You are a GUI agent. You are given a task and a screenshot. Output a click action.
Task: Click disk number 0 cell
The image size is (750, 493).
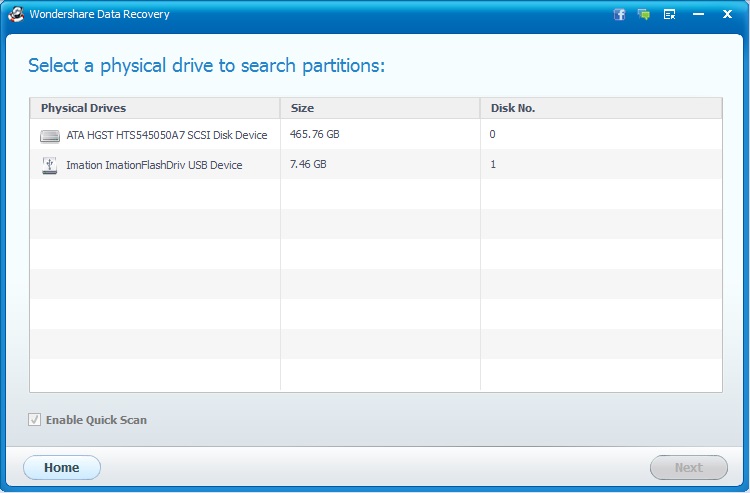pos(492,134)
